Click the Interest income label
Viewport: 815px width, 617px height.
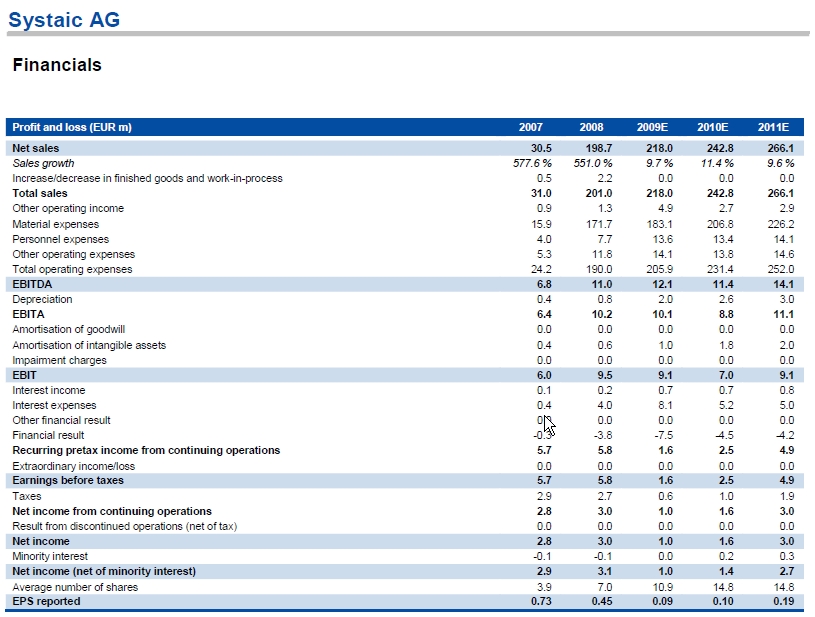pos(49,390)
